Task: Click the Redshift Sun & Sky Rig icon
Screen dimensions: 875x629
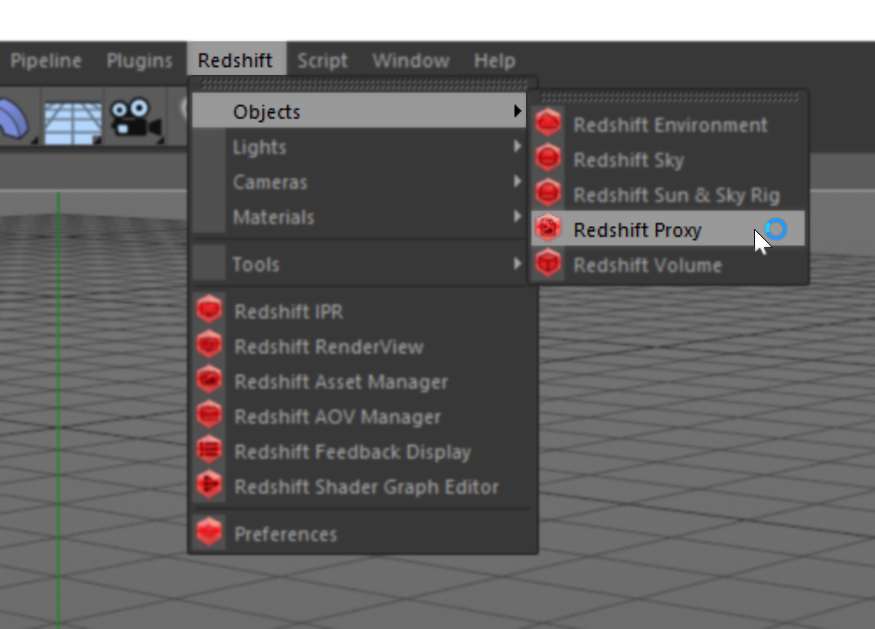Action: click(x=548, y=193)
